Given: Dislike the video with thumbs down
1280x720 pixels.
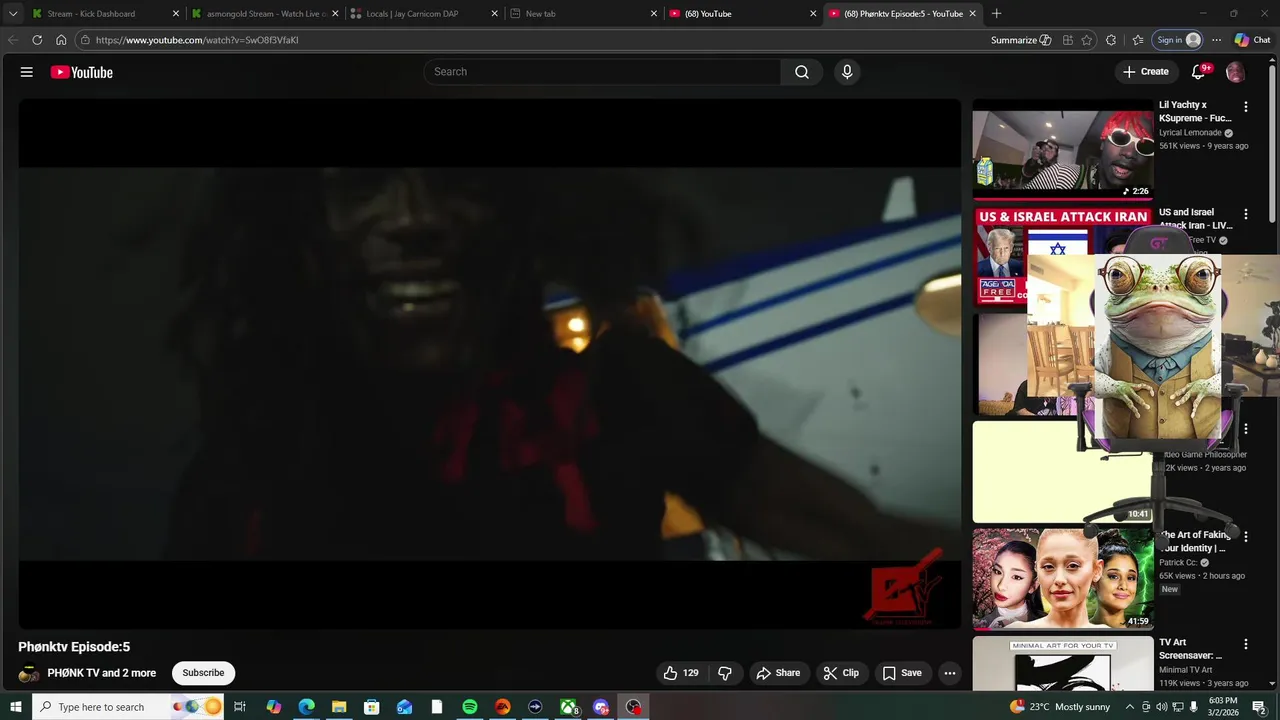Looking at the screenshot, I should coord(725,673).
